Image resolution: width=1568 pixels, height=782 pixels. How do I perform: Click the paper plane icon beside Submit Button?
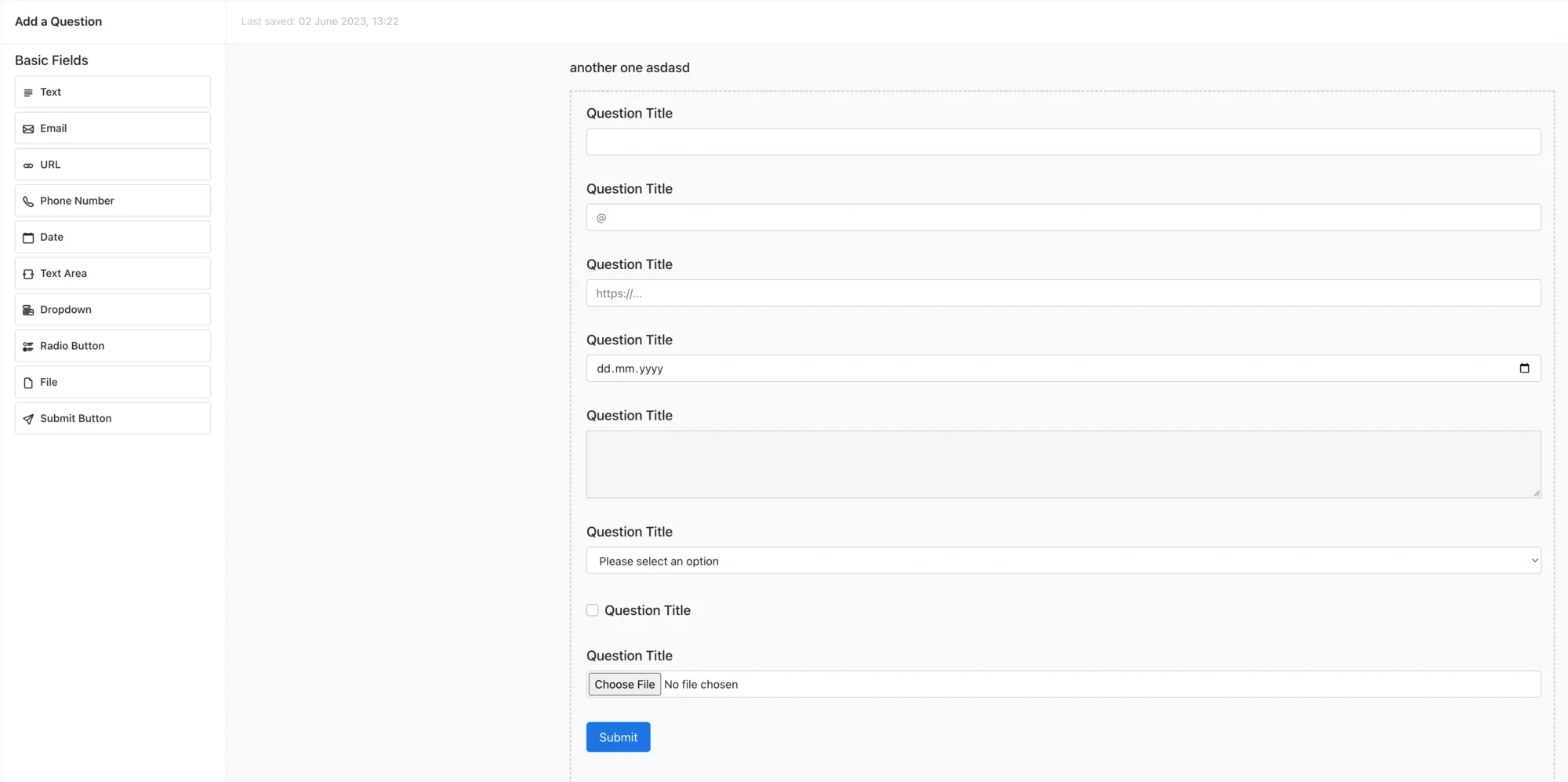(28, 419)
